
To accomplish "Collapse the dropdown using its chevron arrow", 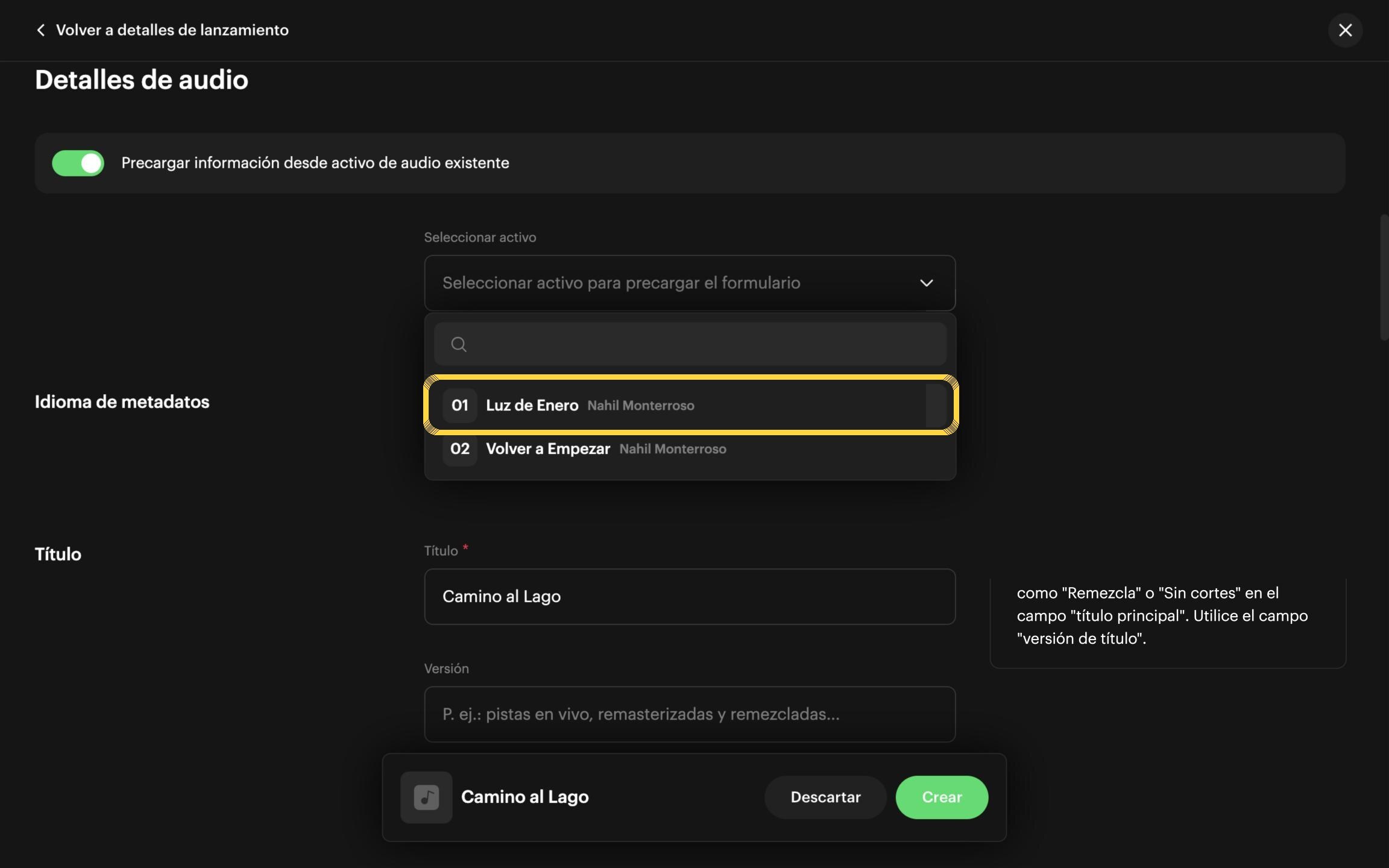I will click(x=926, y=283).
